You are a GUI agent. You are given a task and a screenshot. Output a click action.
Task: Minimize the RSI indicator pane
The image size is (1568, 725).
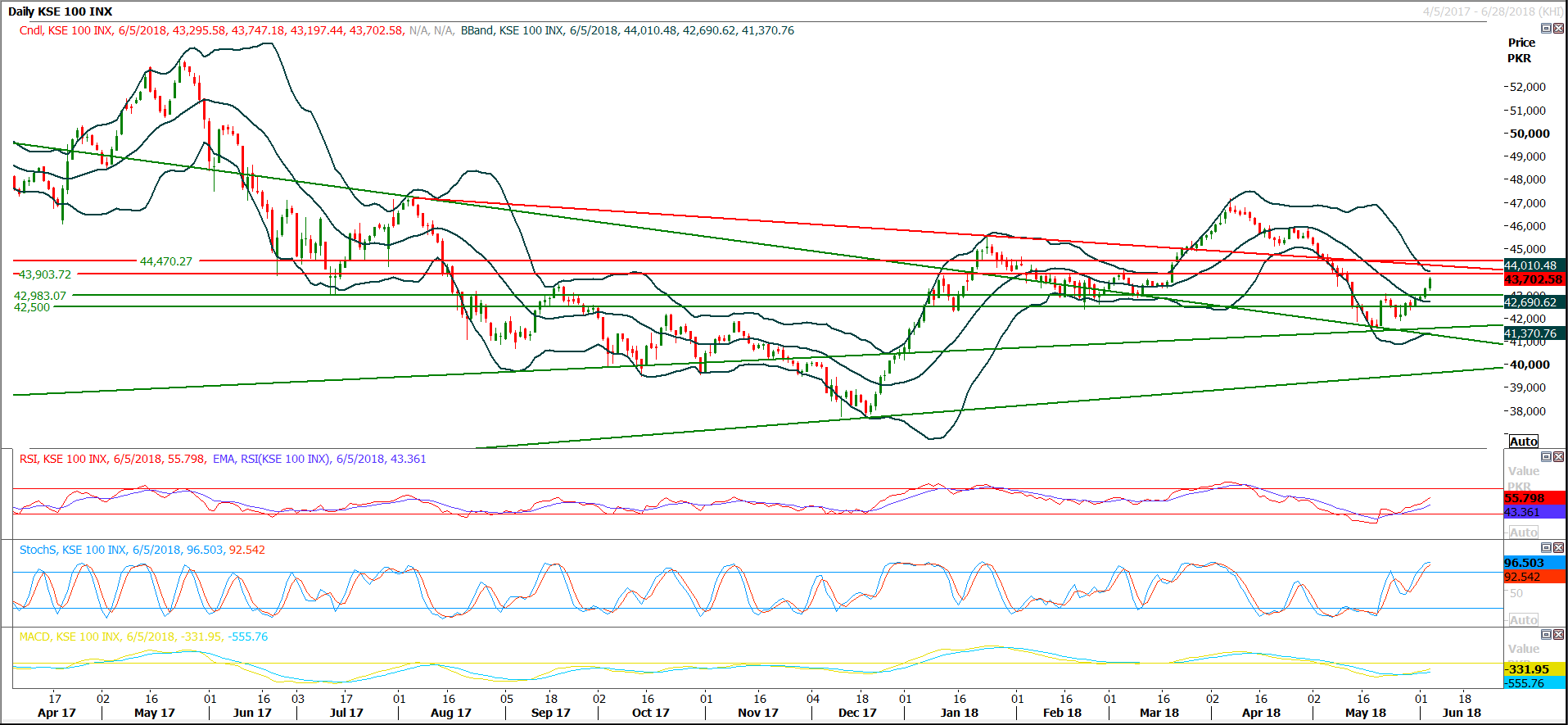pyautogui.click(x=1546, y=457)
